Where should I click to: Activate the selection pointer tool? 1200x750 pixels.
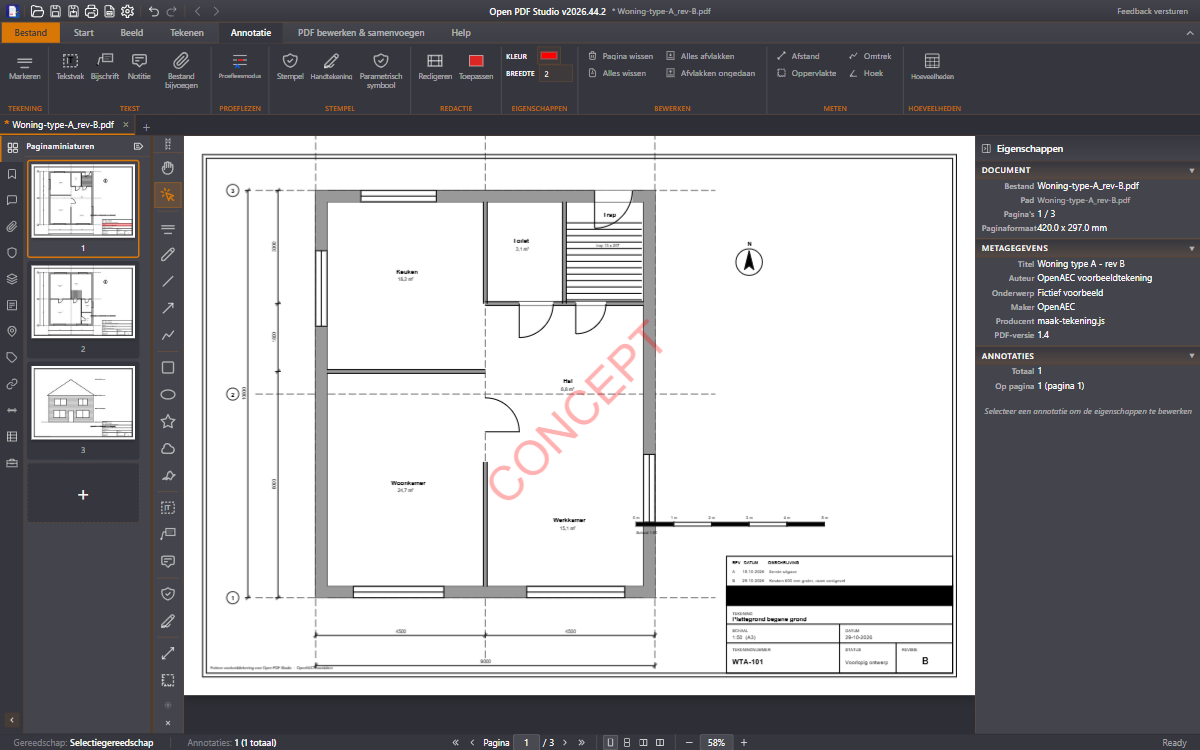click(168, 194)
